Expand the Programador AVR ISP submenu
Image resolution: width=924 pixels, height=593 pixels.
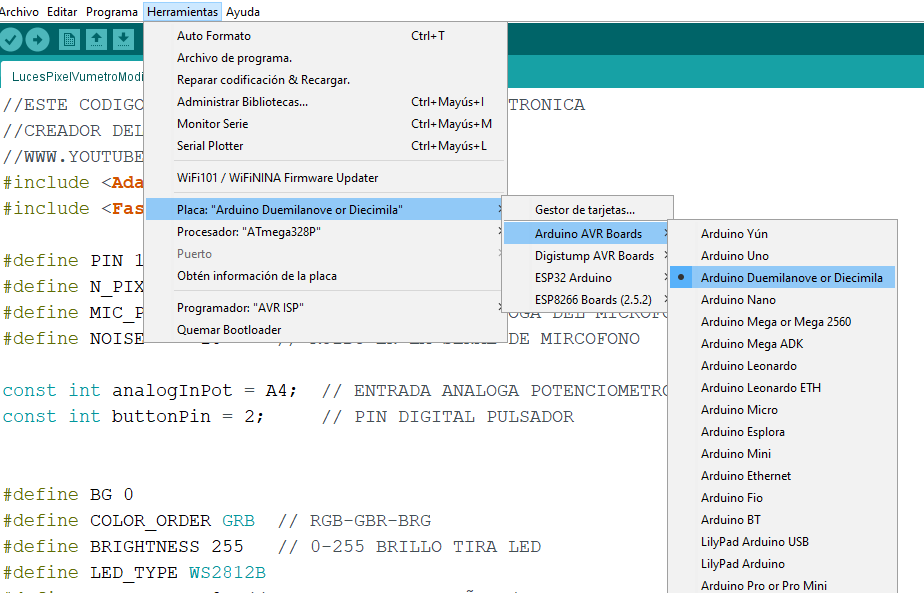326,308
